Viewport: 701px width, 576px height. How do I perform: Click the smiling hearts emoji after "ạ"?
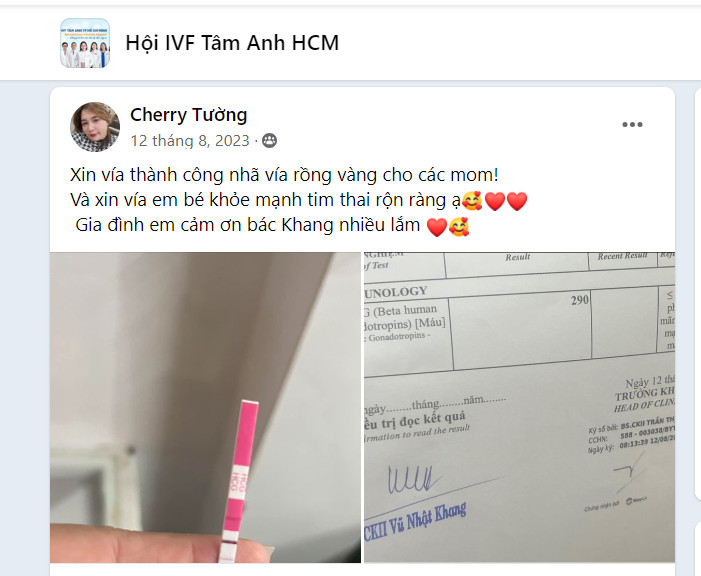473,201
